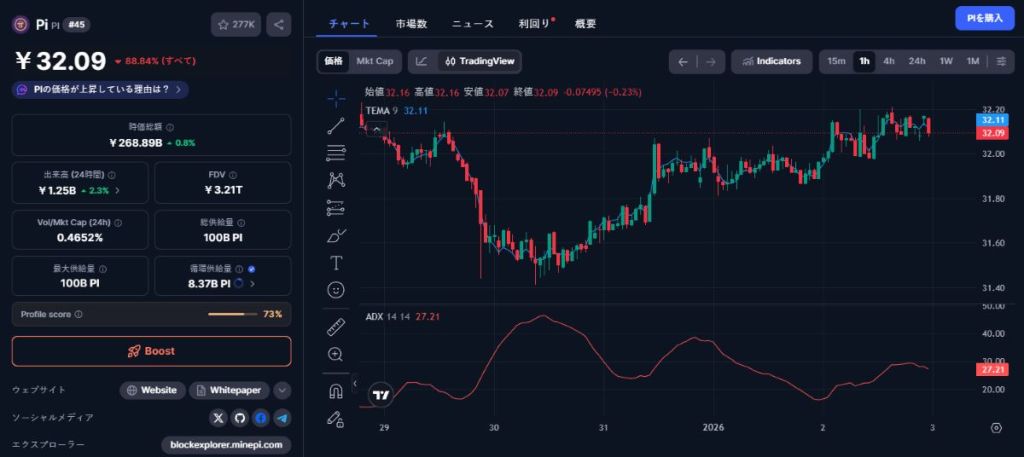This screenshot has width=1024, height=457.
Task: Switch chart to 価格 price mode
Action: [x=333, y=61]
